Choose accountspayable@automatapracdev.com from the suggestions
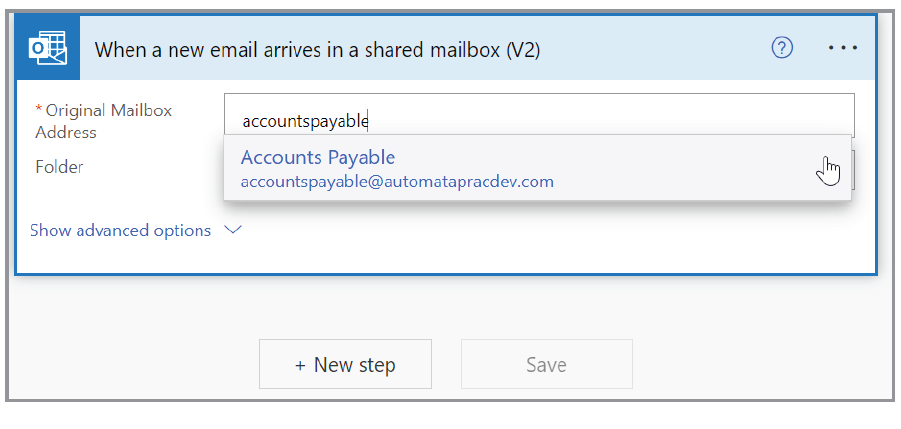The height and width of the screenshot is (429, 901). [x=397, y=182]
